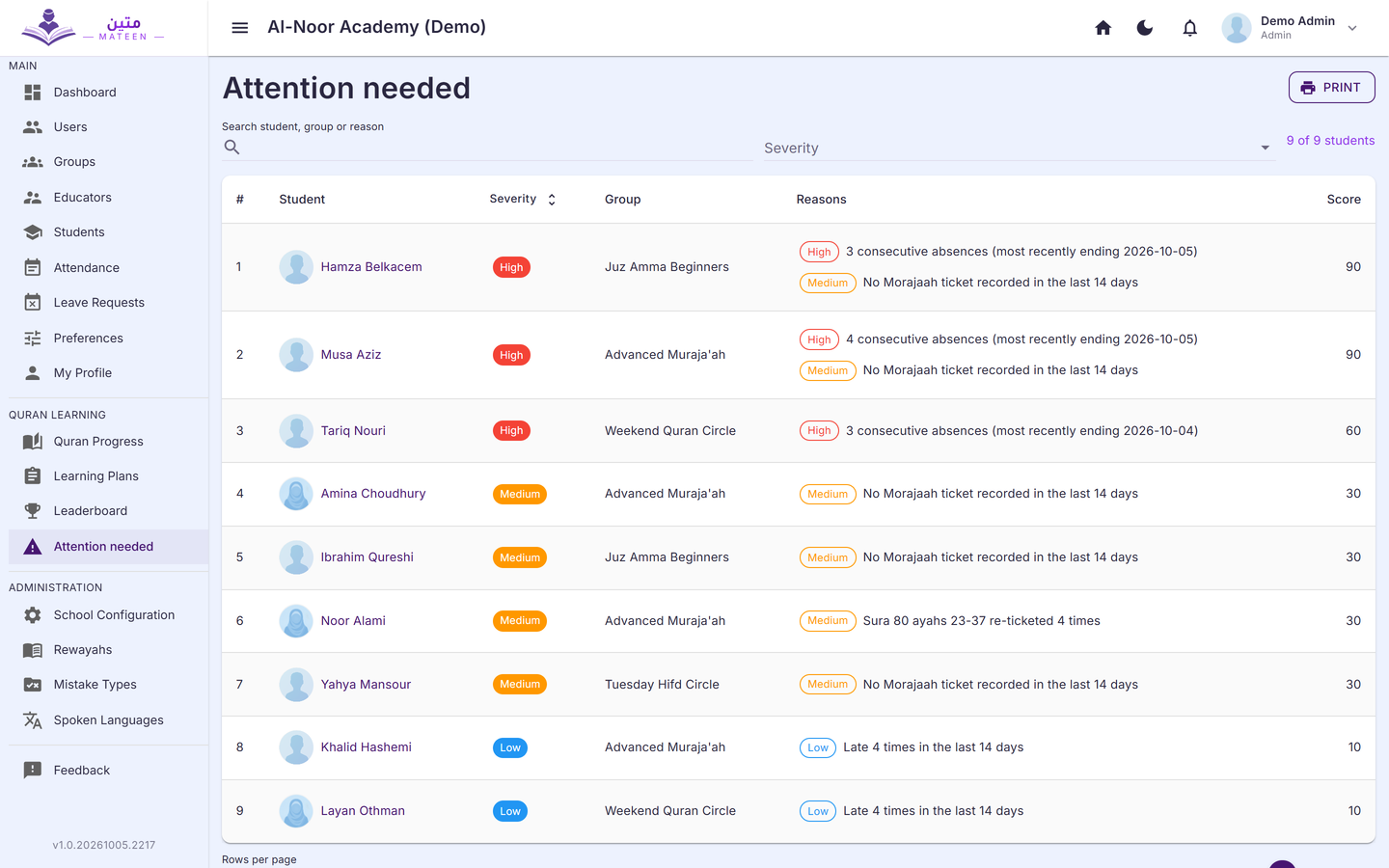Click Amina Choudhury's avatar

(296, 494)
